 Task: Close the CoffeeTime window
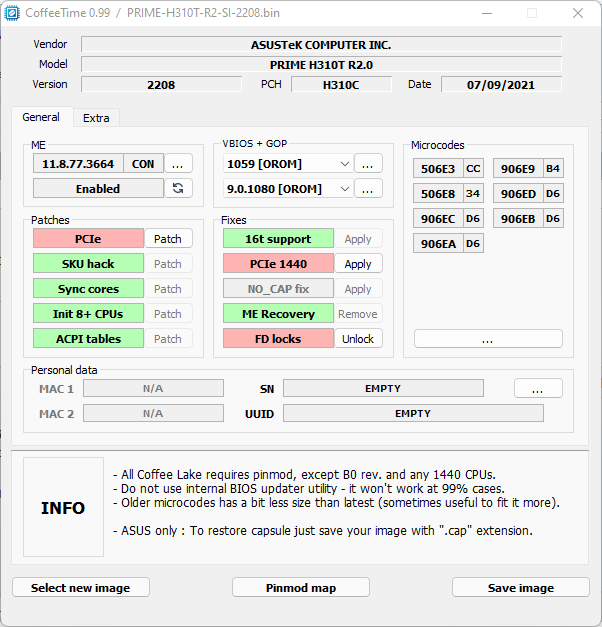click(x=578, y=13)
